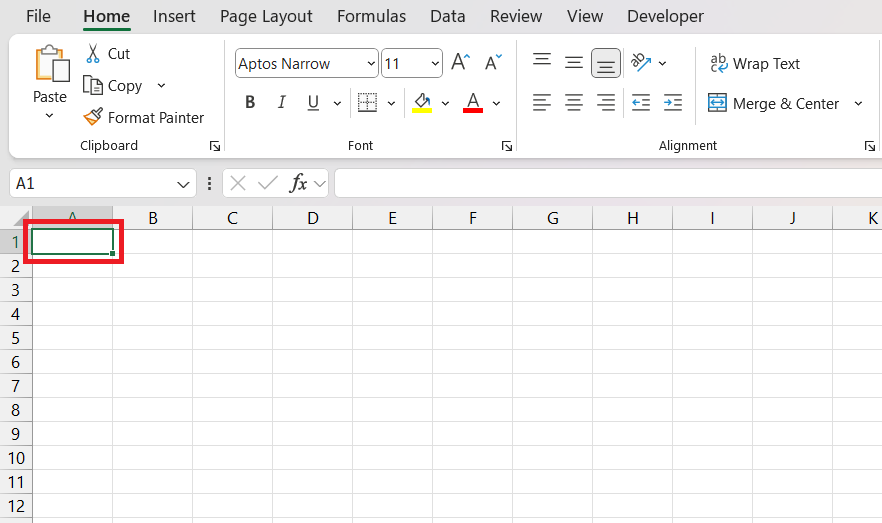Image resolution: width=882 pixels, height=523 pixels.
Task: Select row 5 header
Action: click(16, 338)
